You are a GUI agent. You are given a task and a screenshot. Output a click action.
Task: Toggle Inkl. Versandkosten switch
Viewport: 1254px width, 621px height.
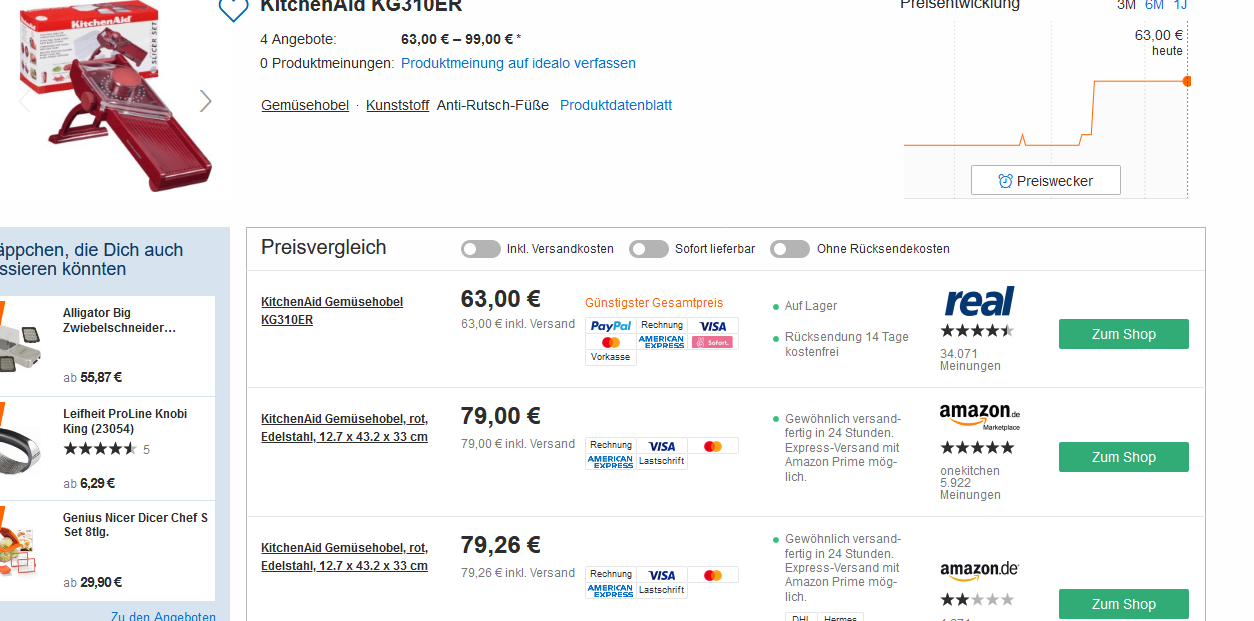[x=481, y=249]
